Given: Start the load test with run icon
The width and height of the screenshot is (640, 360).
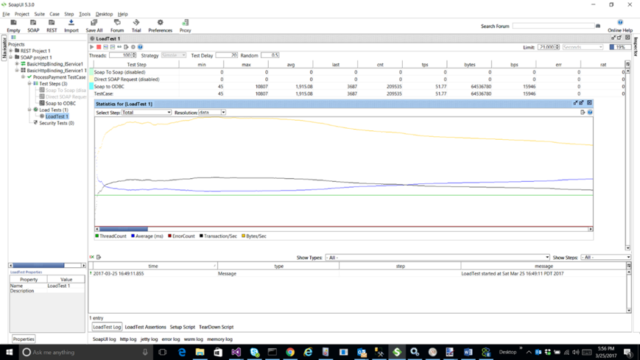Looking at the screenshot, I should click(x=92, y=47).
